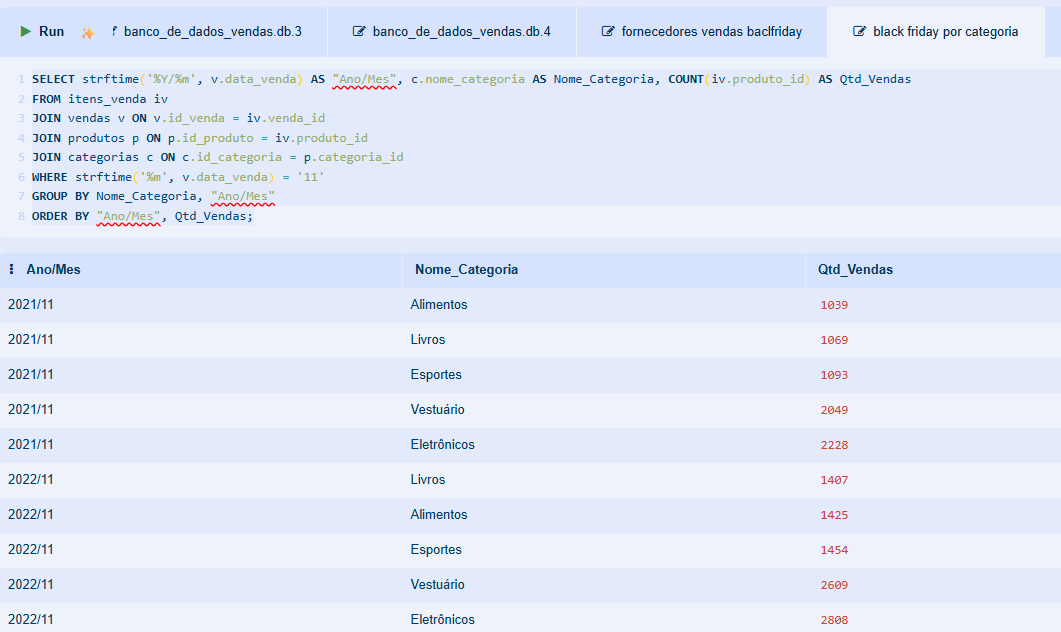Select the value 1407
The height and width of the screenshot is (632, 1061).
click(x=834, y=480)
